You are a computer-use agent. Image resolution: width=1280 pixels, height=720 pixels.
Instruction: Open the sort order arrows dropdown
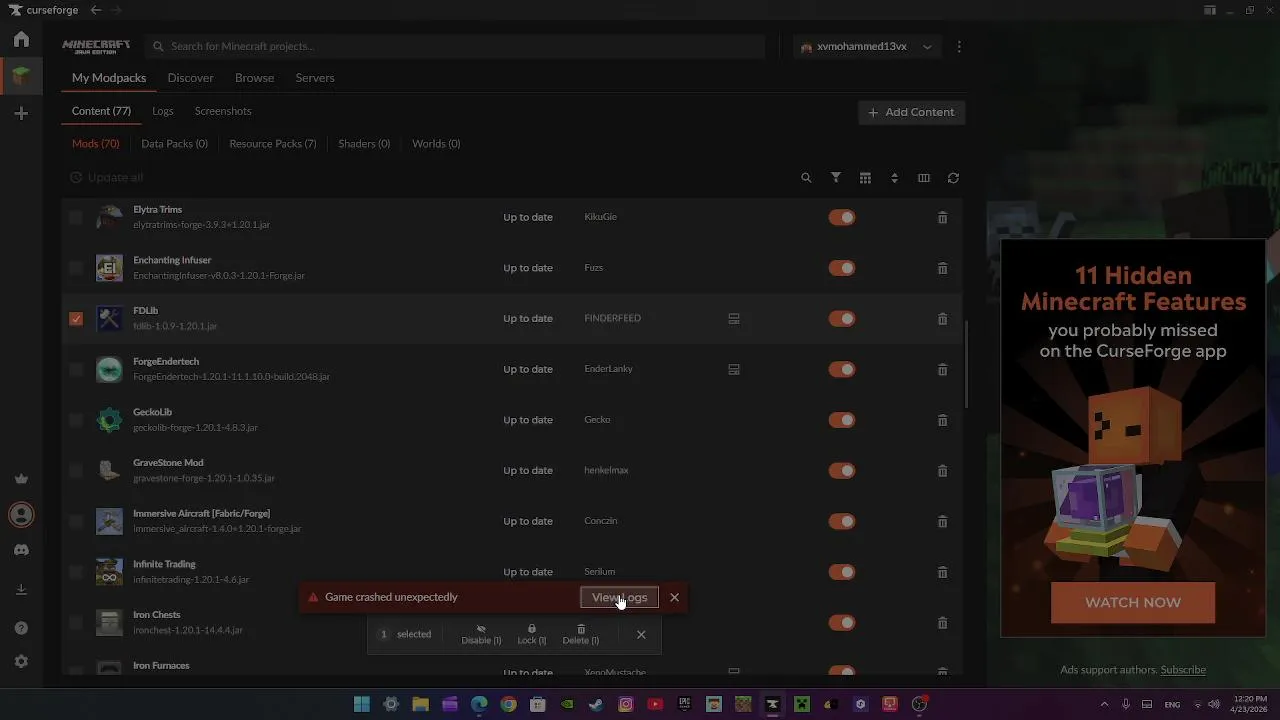coord(894,178)
